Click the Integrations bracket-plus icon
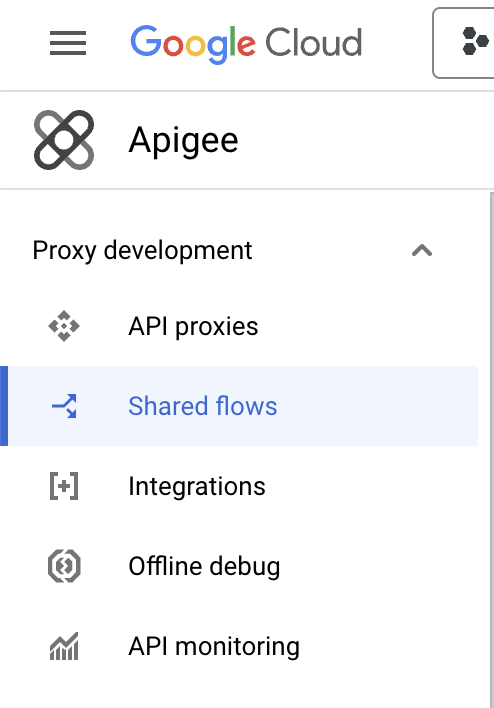This screenshot has height=708, width=494. [x=64, y=486]
